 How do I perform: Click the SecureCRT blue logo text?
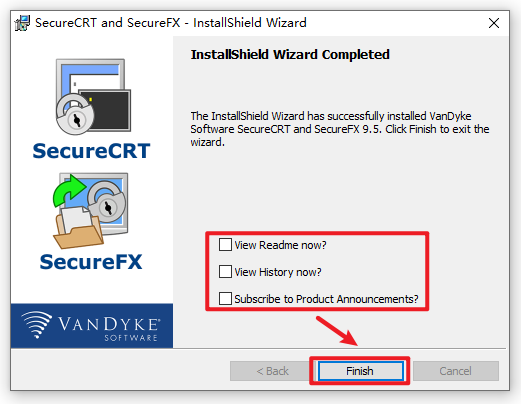(91, 151)
